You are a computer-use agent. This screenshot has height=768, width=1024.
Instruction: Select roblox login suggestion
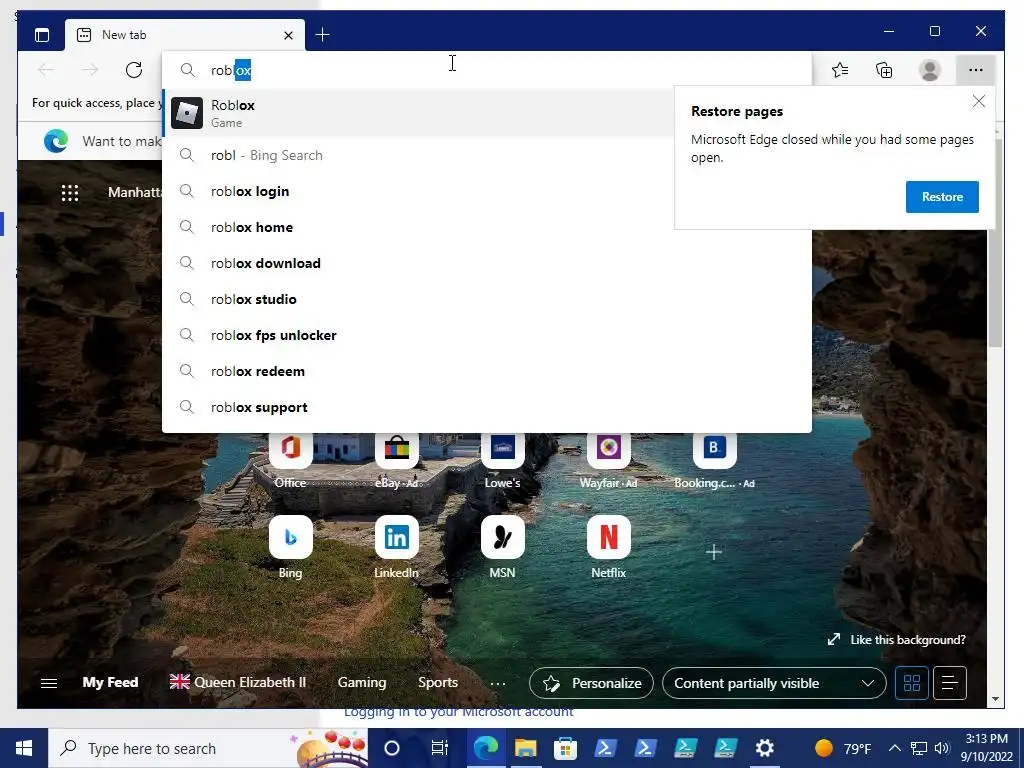point(419,191)
